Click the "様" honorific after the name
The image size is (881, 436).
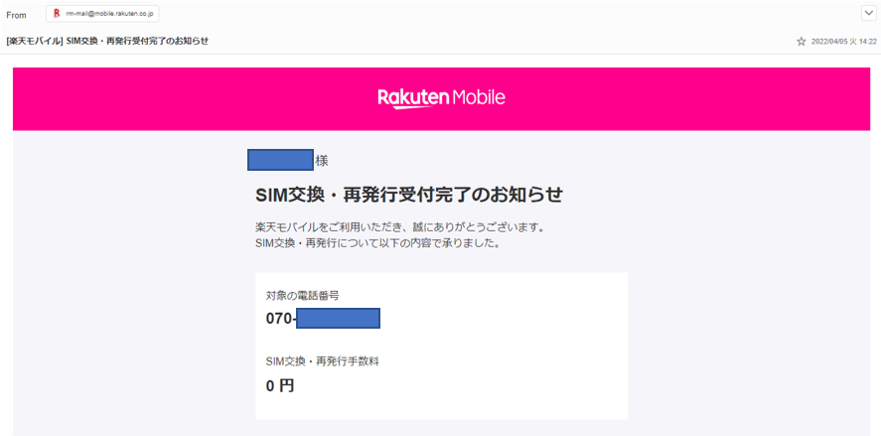[322, 161]
